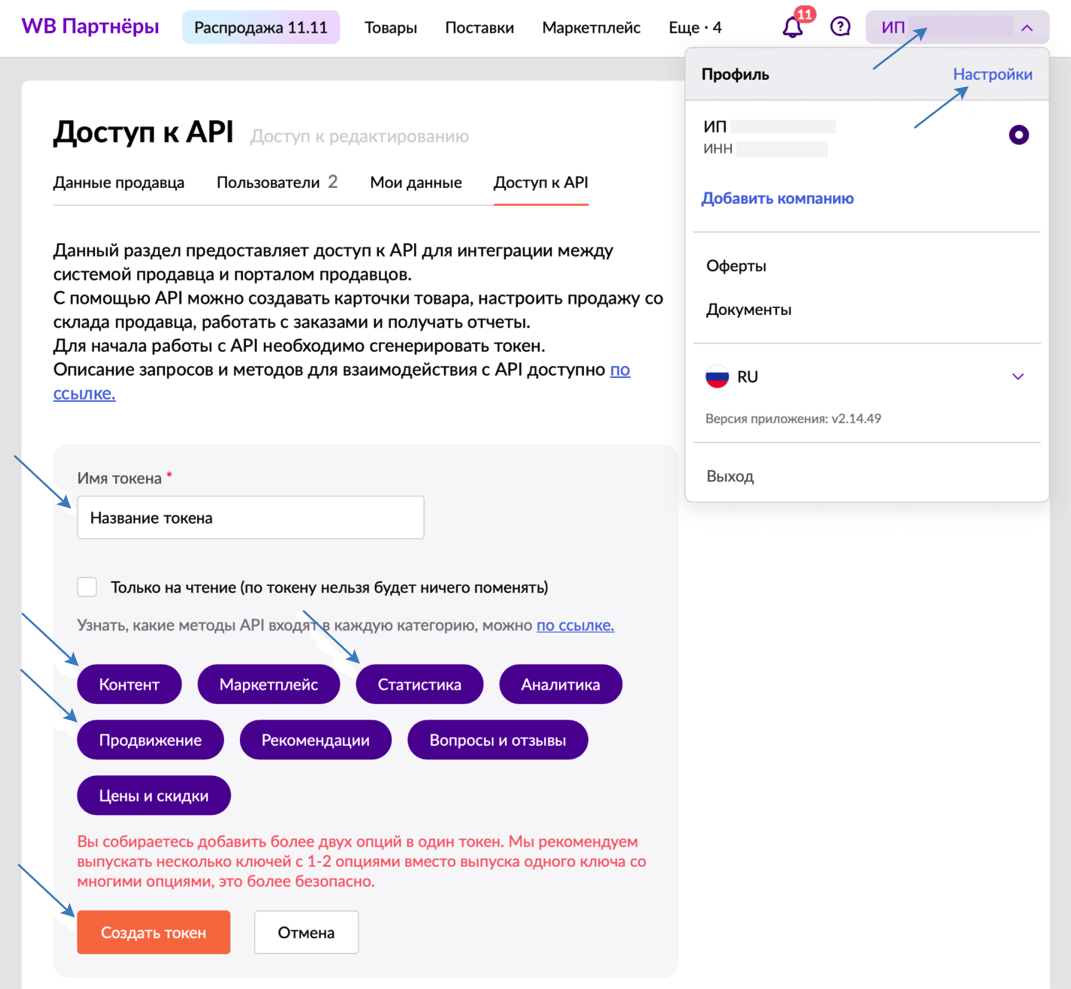Toggle the Контент category chip
This screenshot has width=1071, height=989.
pos(129,684)
